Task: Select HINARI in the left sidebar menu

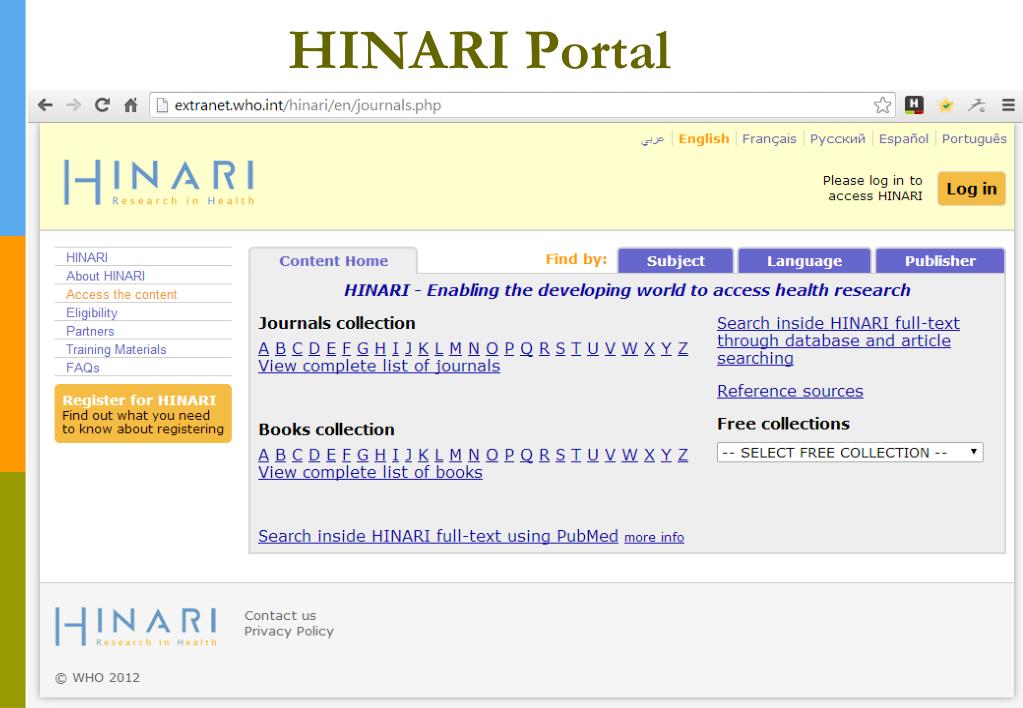Action: click(87, 257)
